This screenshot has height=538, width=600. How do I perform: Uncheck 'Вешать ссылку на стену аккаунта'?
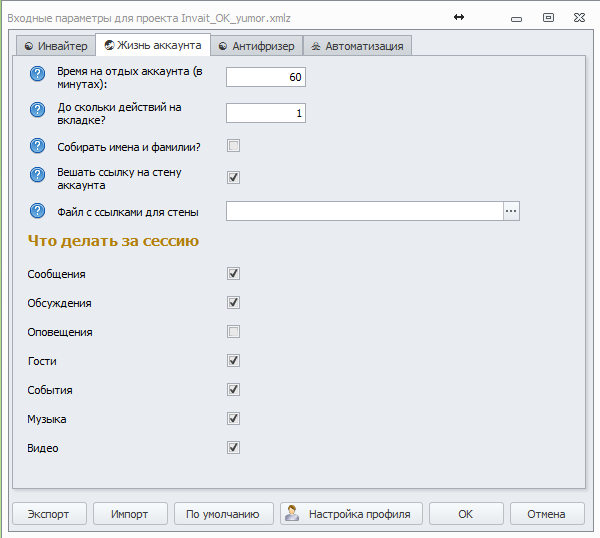tap(233, 177)
